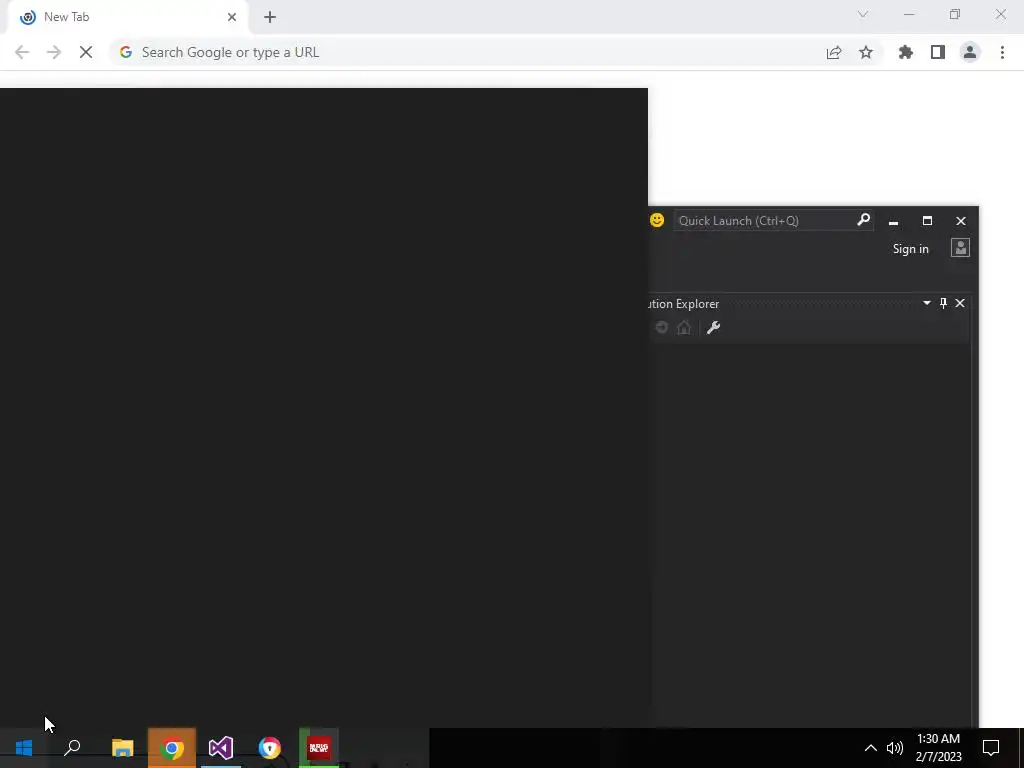1024x768 pixels.
Task: Click the Solution Explorer home icon
Action: pos(684,327)
